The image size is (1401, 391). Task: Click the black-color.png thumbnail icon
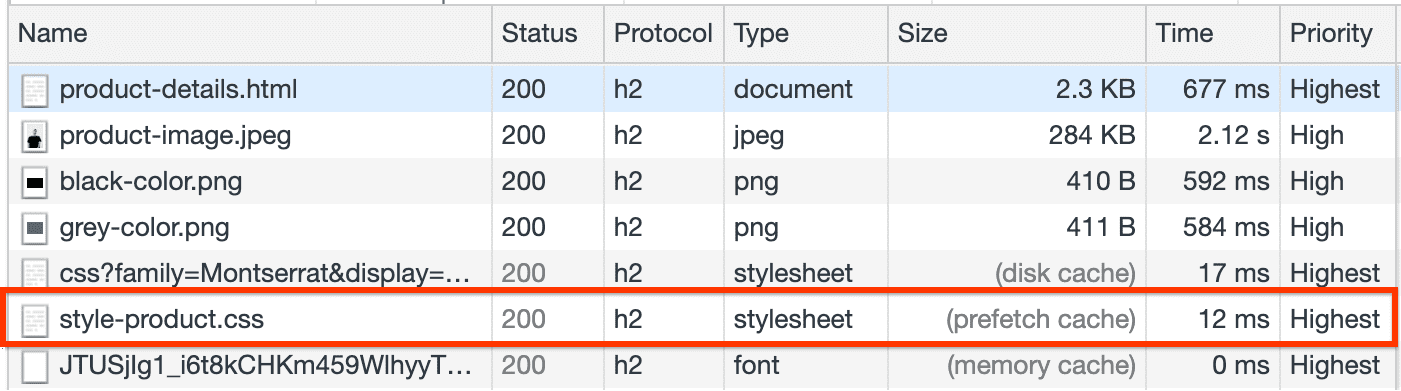coord(36,181)
